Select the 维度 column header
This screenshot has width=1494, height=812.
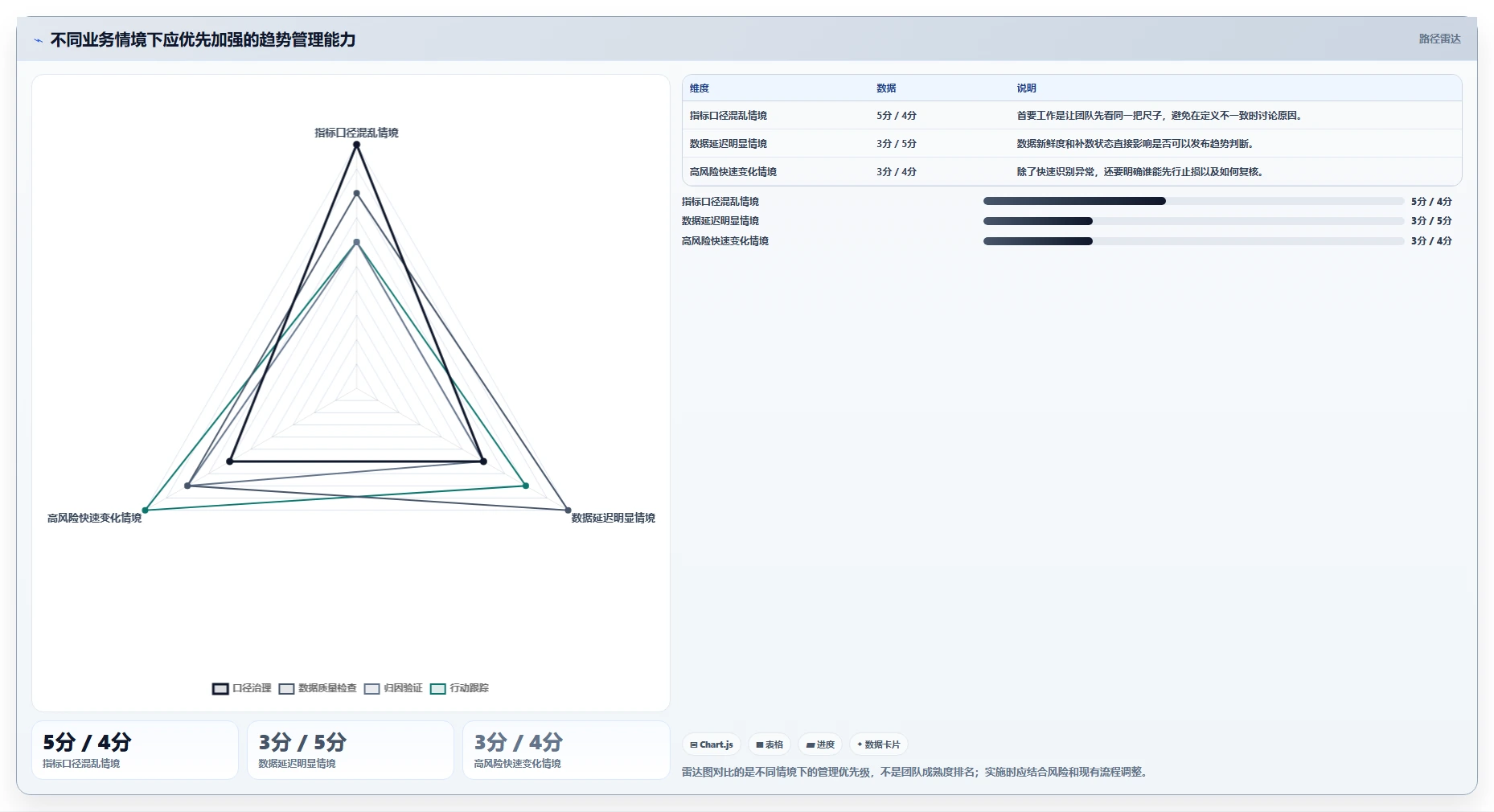[700, 88]
